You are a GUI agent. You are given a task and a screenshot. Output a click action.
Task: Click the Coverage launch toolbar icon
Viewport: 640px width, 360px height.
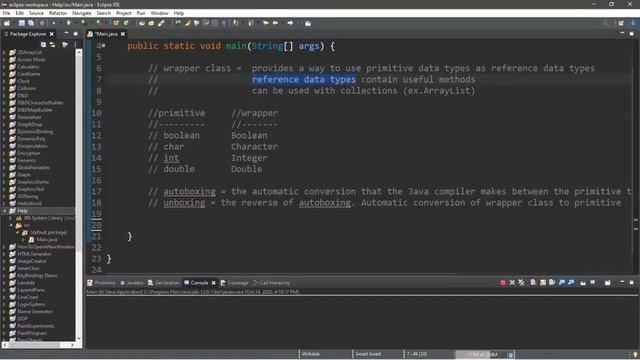pos(83,23)
